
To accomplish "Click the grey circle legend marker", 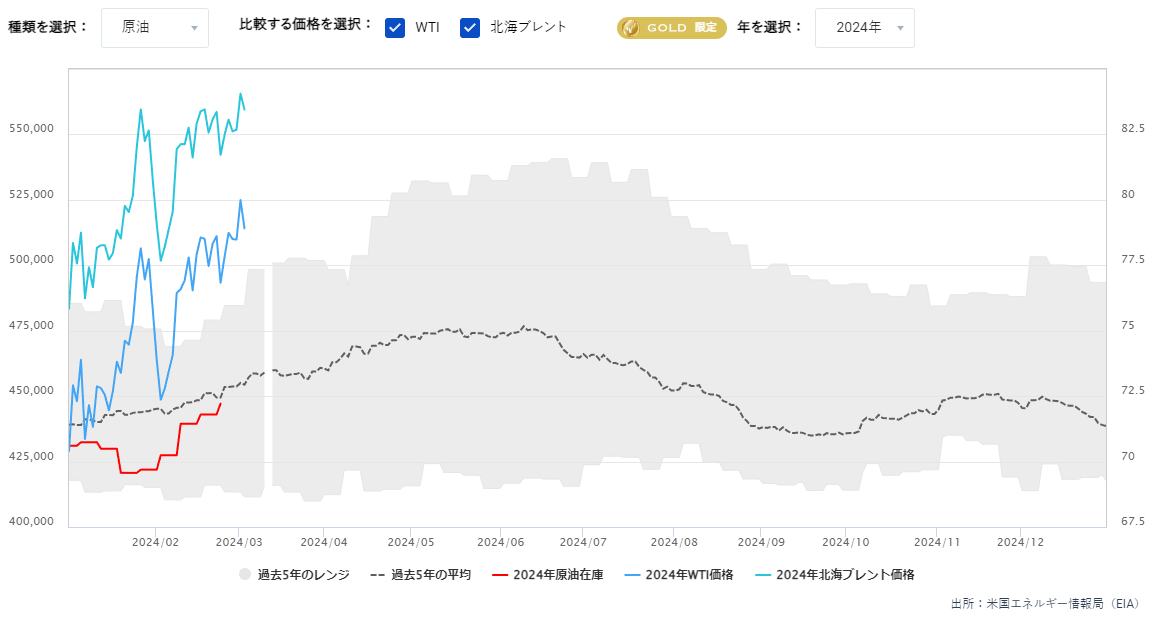I will [x=245, y=575].
